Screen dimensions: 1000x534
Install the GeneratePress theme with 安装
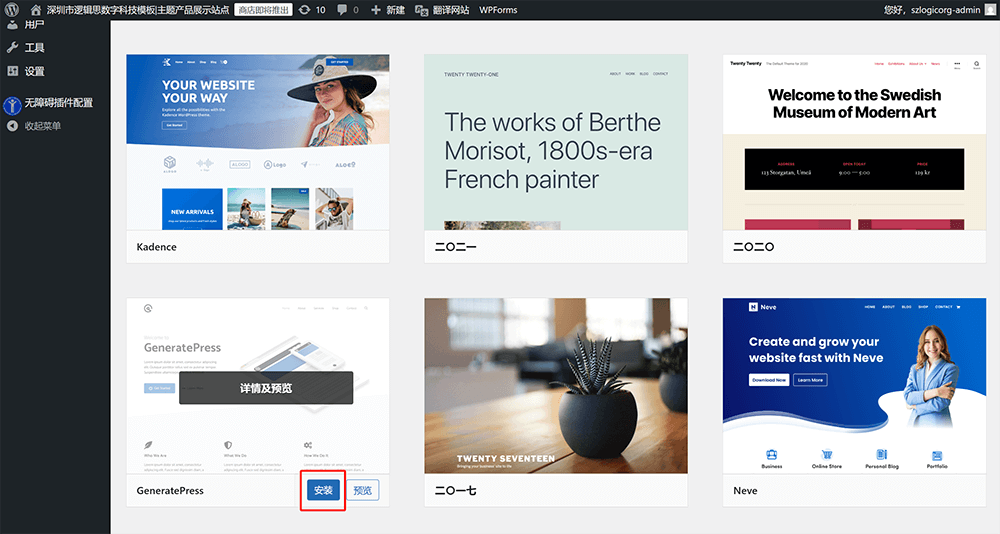tap(323, 490)
